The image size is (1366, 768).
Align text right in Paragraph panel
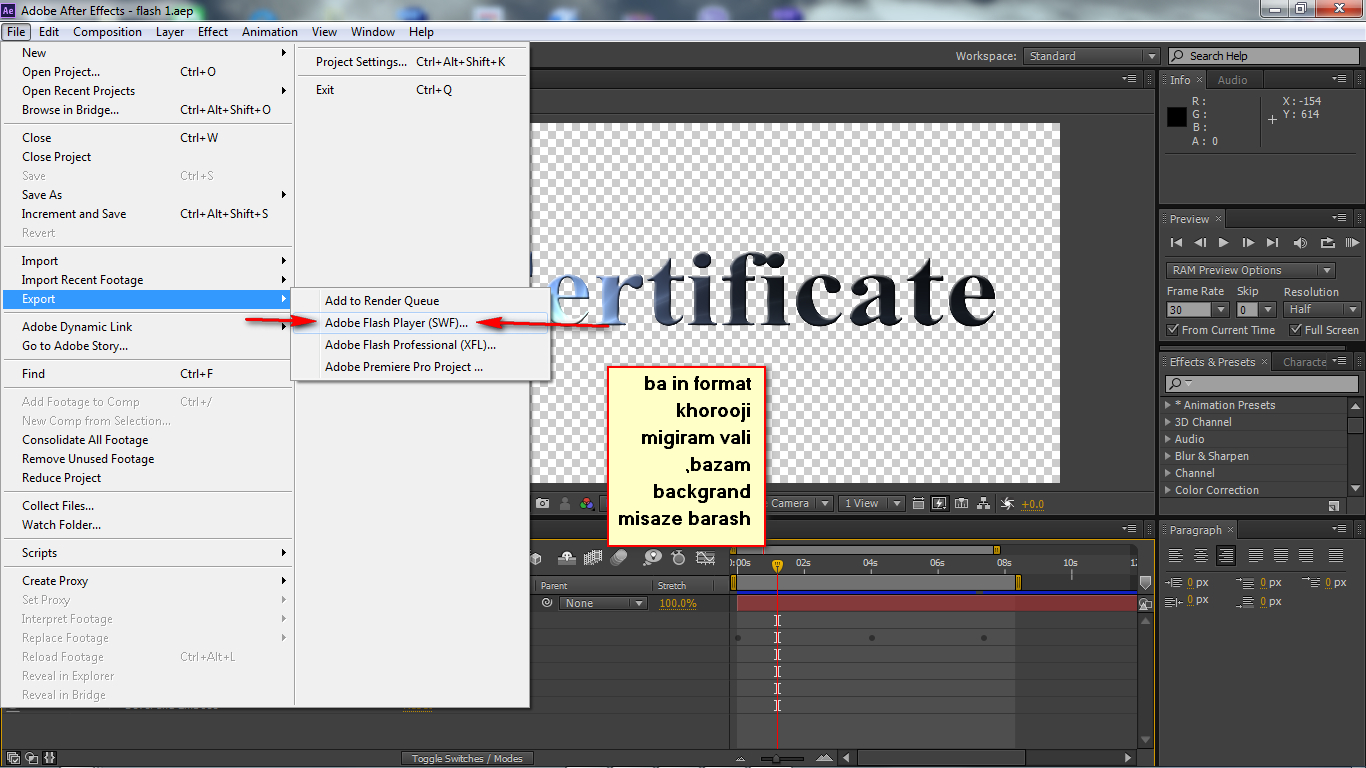pyautogui.click(x=1226, y=556)
